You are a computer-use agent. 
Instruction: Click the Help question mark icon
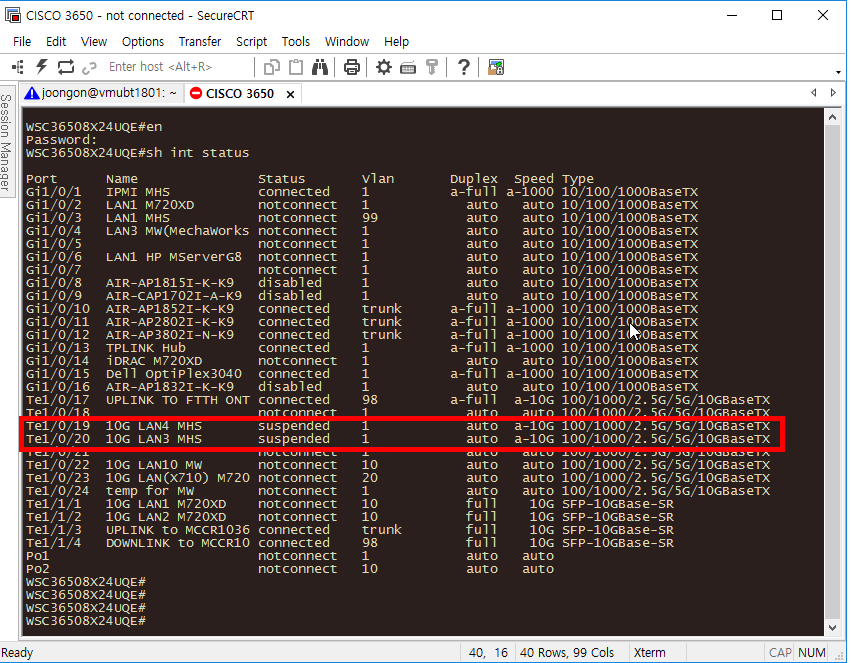(463, 67)
